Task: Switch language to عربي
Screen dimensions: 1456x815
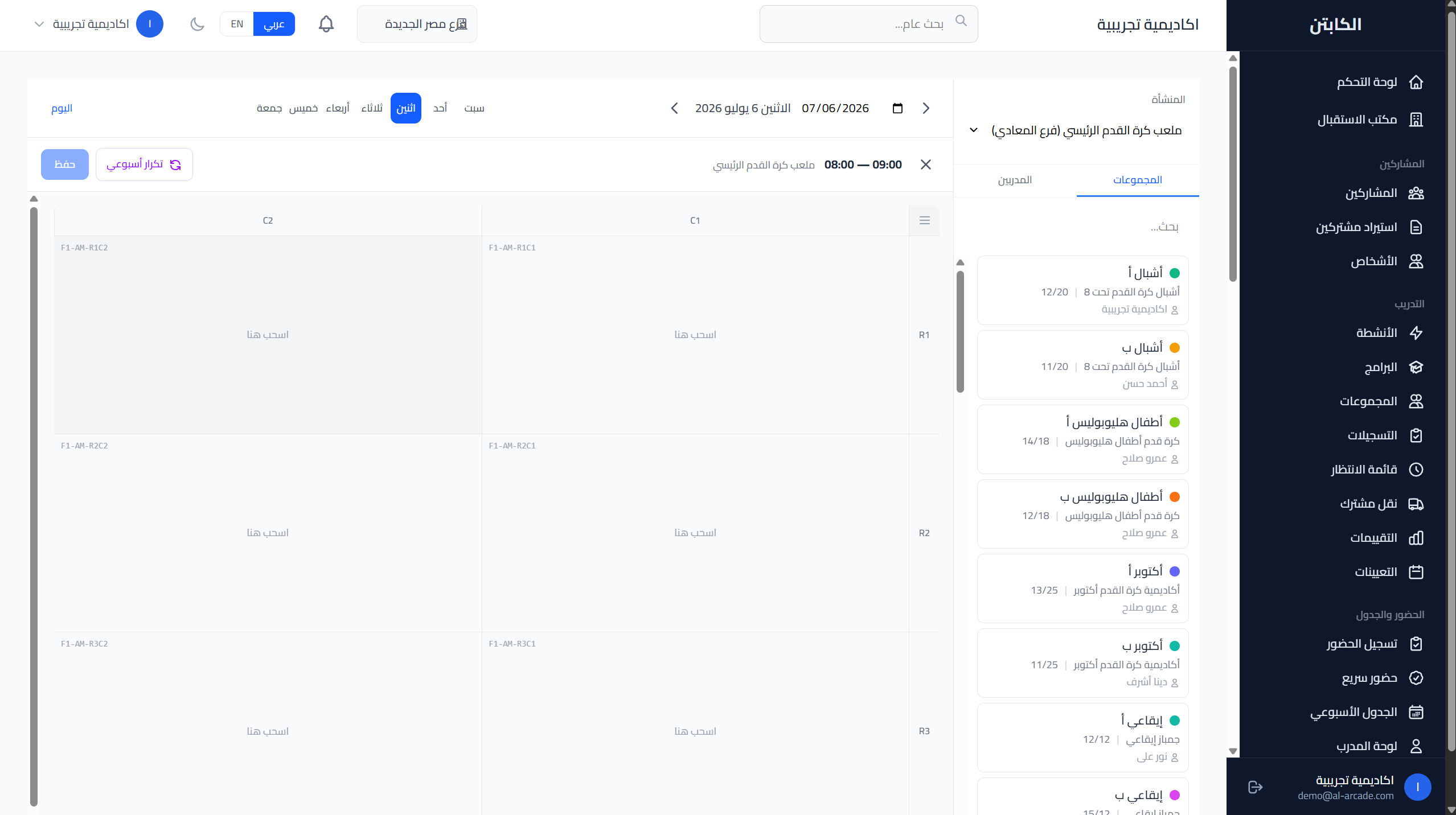Action: point(274,24)
